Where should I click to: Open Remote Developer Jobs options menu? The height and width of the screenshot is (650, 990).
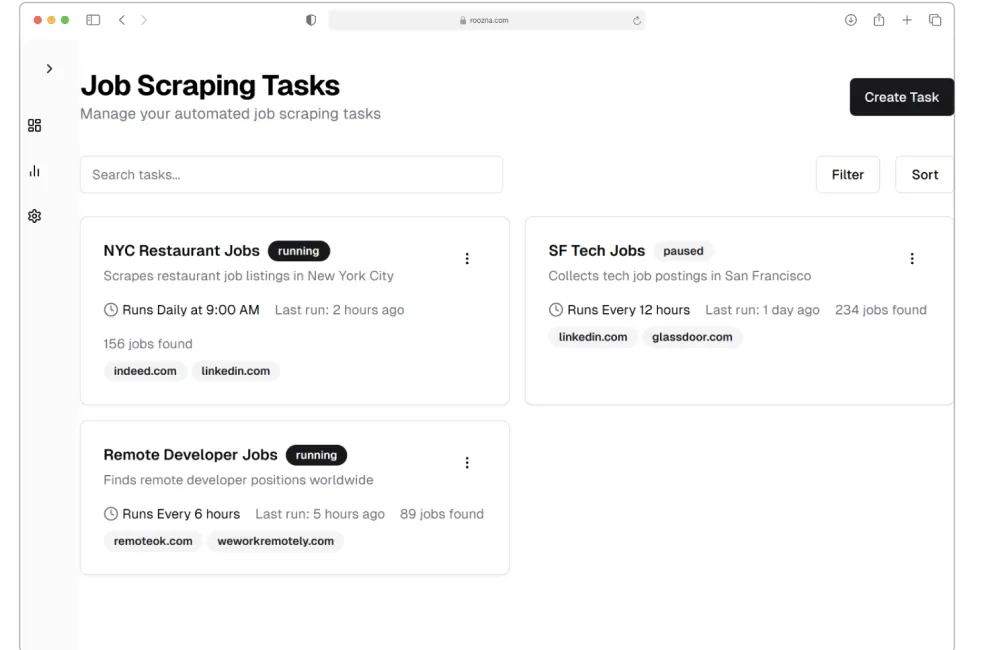(x=467, y=463)
